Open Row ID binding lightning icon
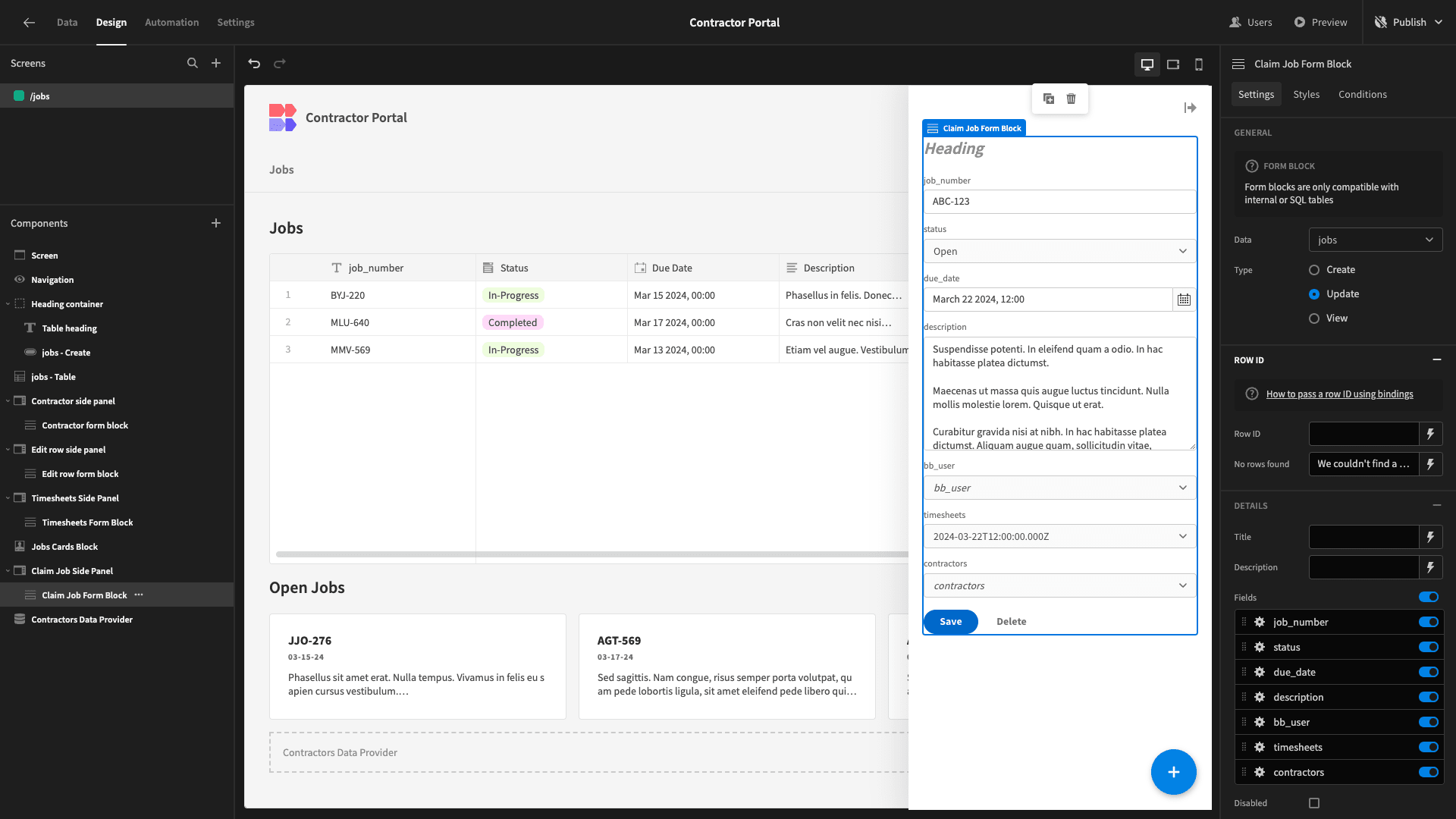This screenshot has height=819, width=1456. [1431, 434]
